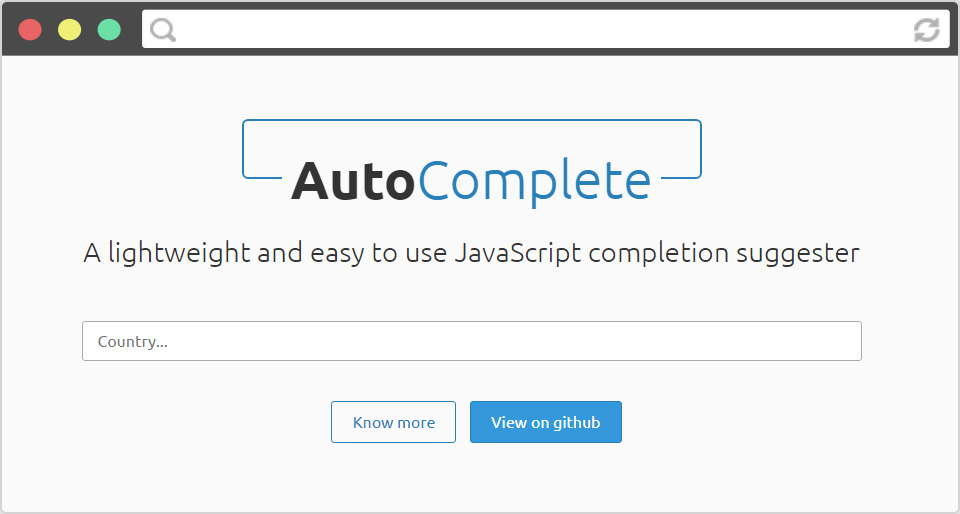Click the right bracket of logo frame
The width and height of the screenshot is (960, 514).
681,149
